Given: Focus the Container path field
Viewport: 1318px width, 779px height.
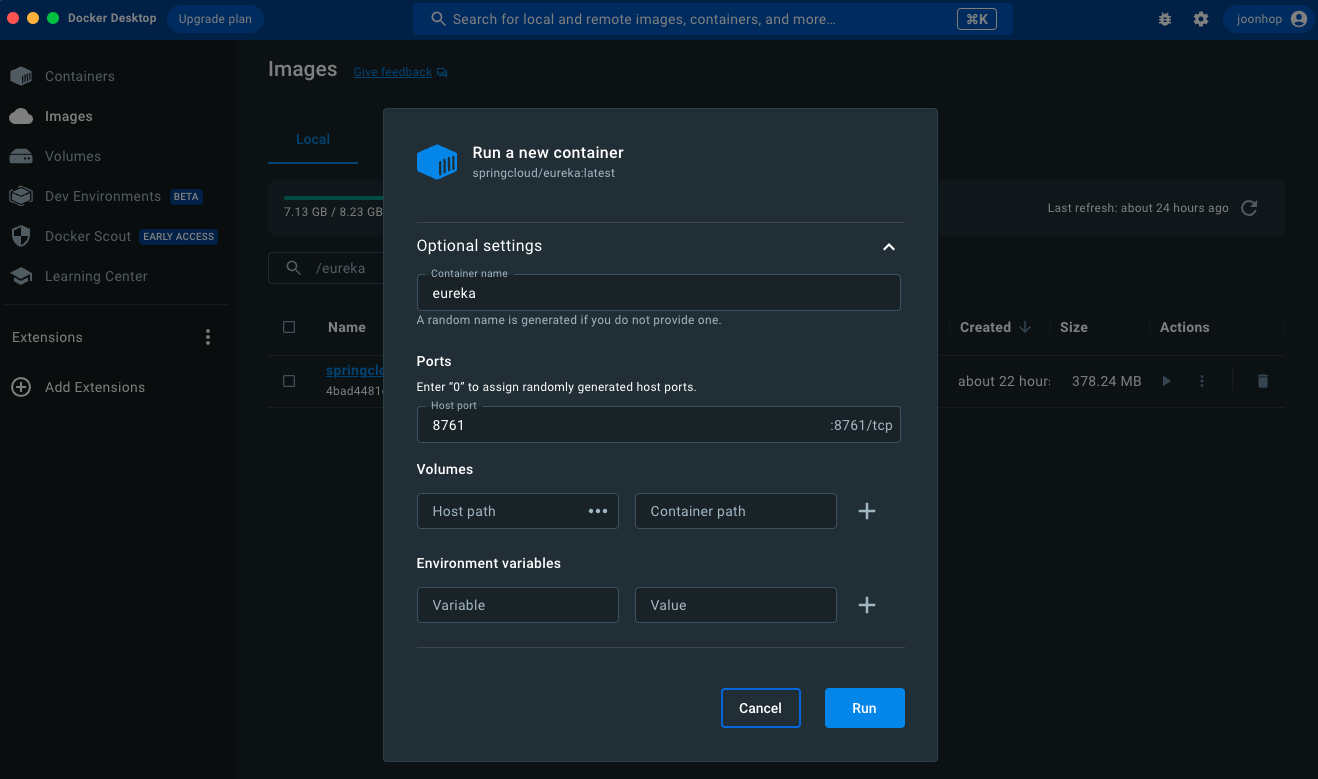Looking at the screenshot, I should click(736, 511).
